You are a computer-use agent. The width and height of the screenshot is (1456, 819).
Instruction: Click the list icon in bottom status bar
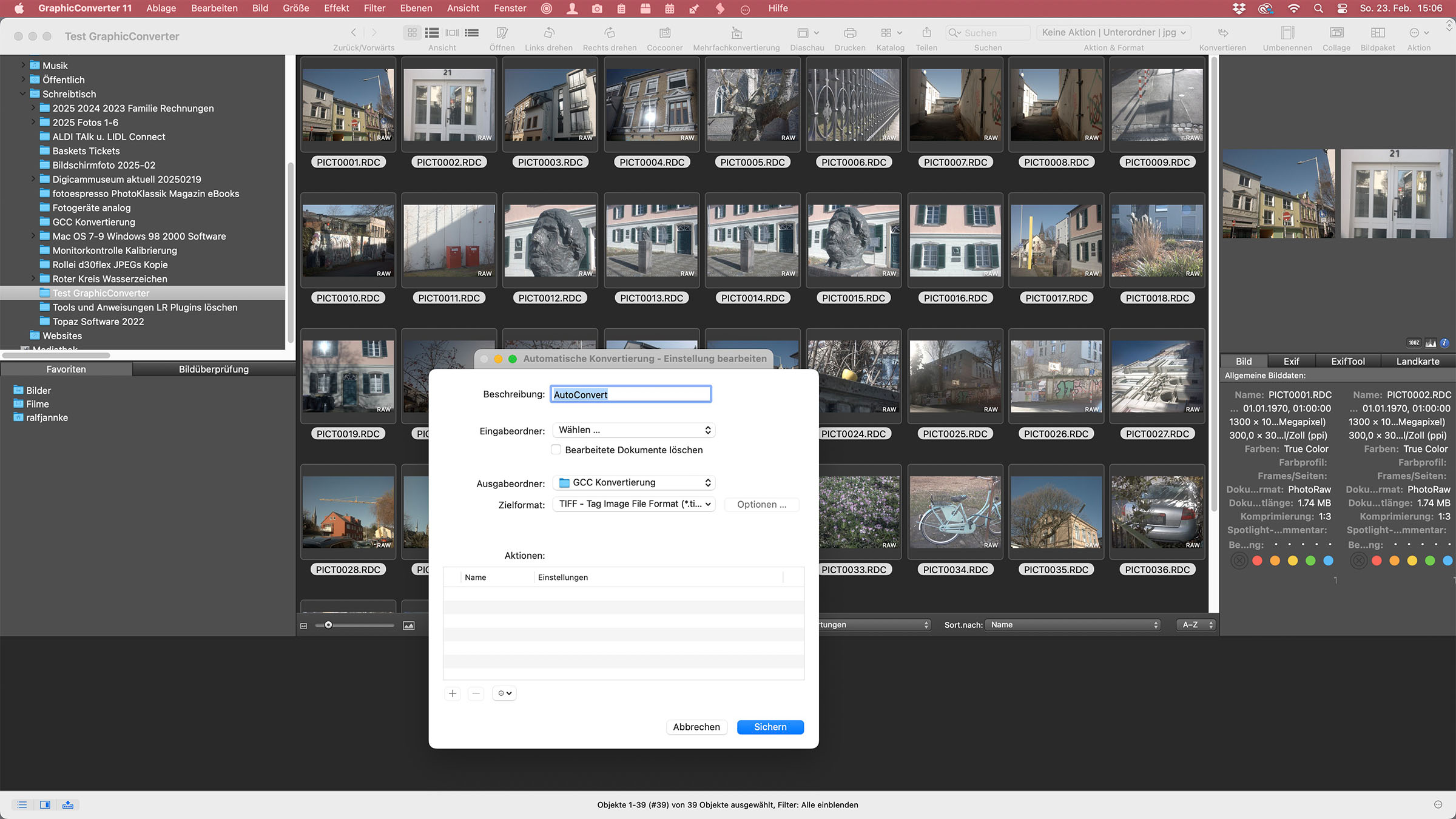click(x=22, y=805)
